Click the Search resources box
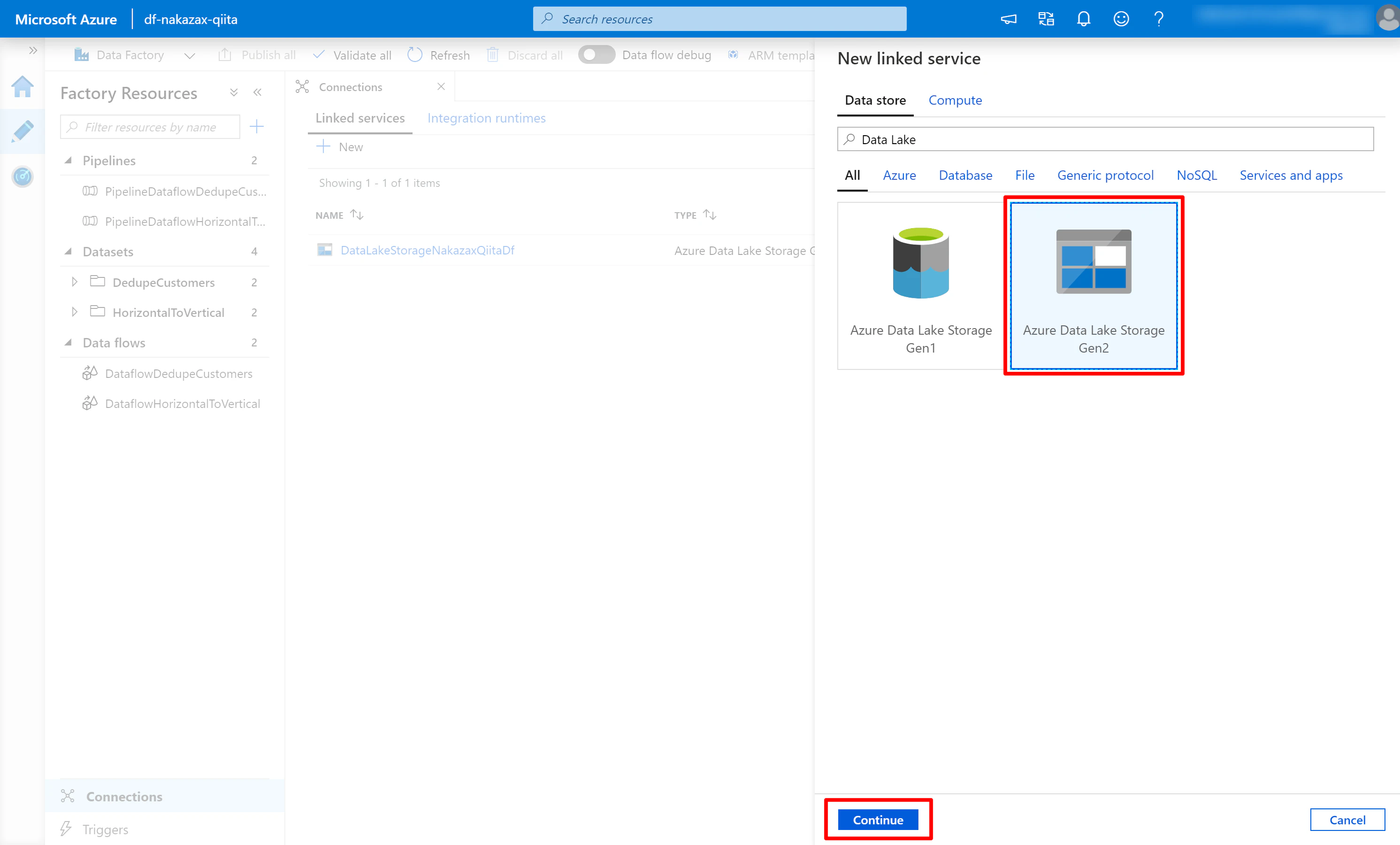 point(719,19)
